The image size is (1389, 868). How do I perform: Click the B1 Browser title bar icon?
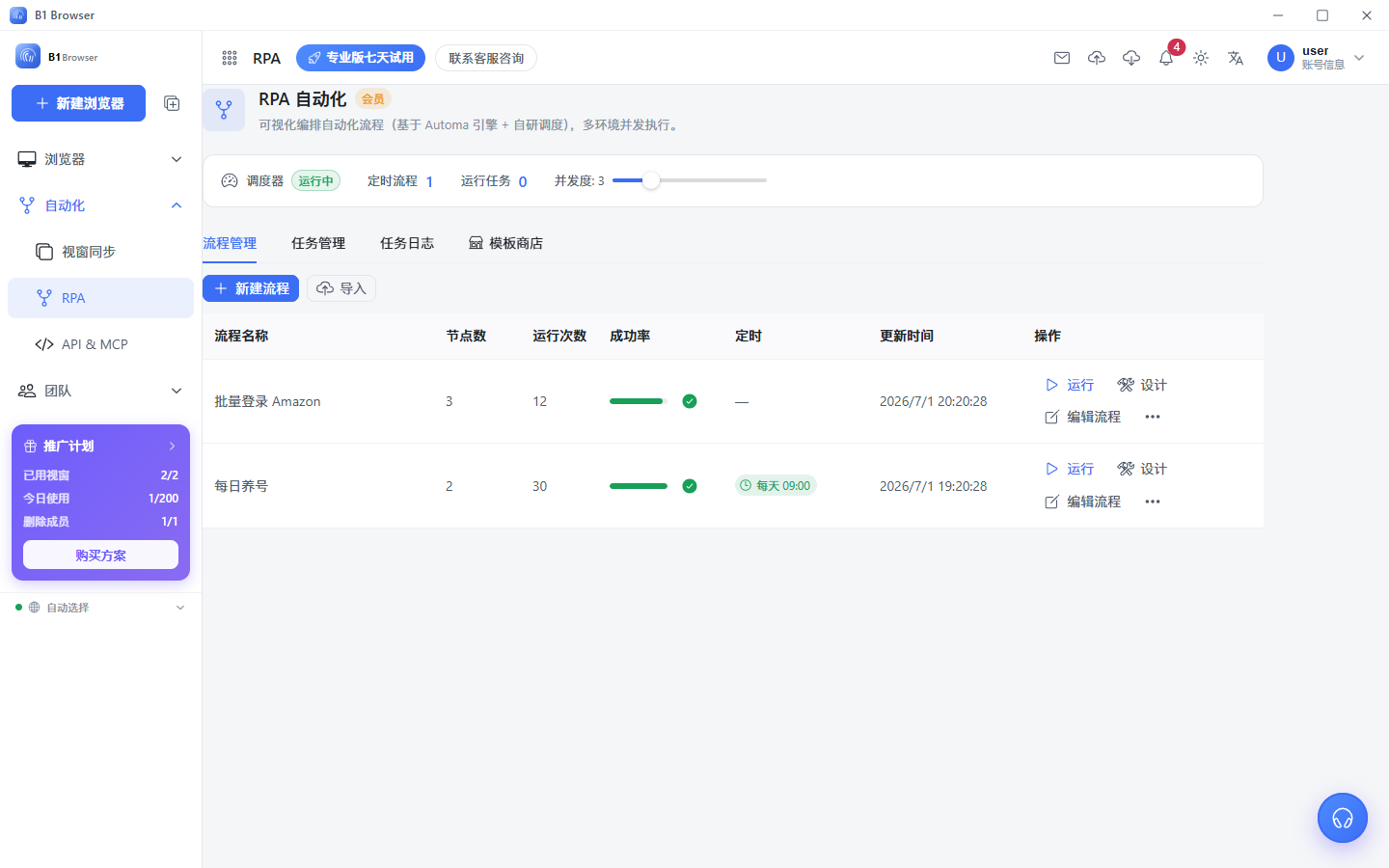[18, 15]
